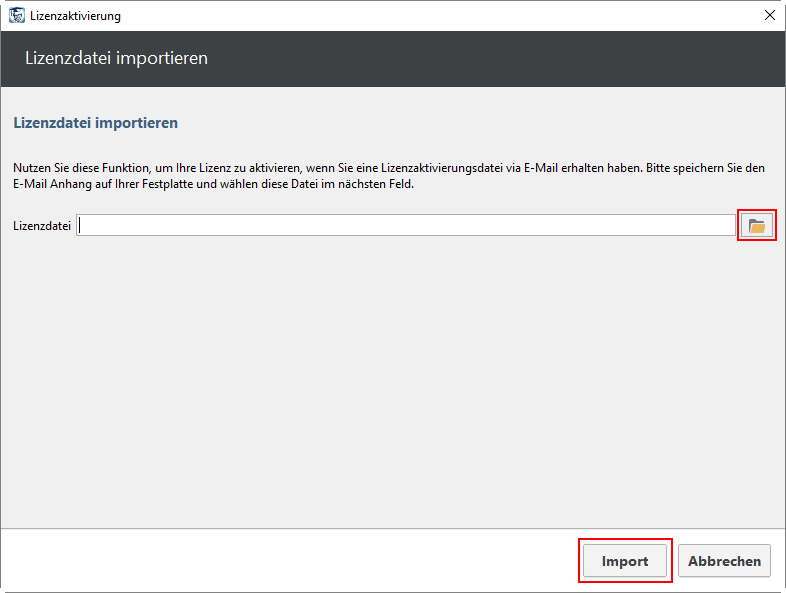Cancel with the Abbrechen button

pyautogui.click(x=724, y=560)
